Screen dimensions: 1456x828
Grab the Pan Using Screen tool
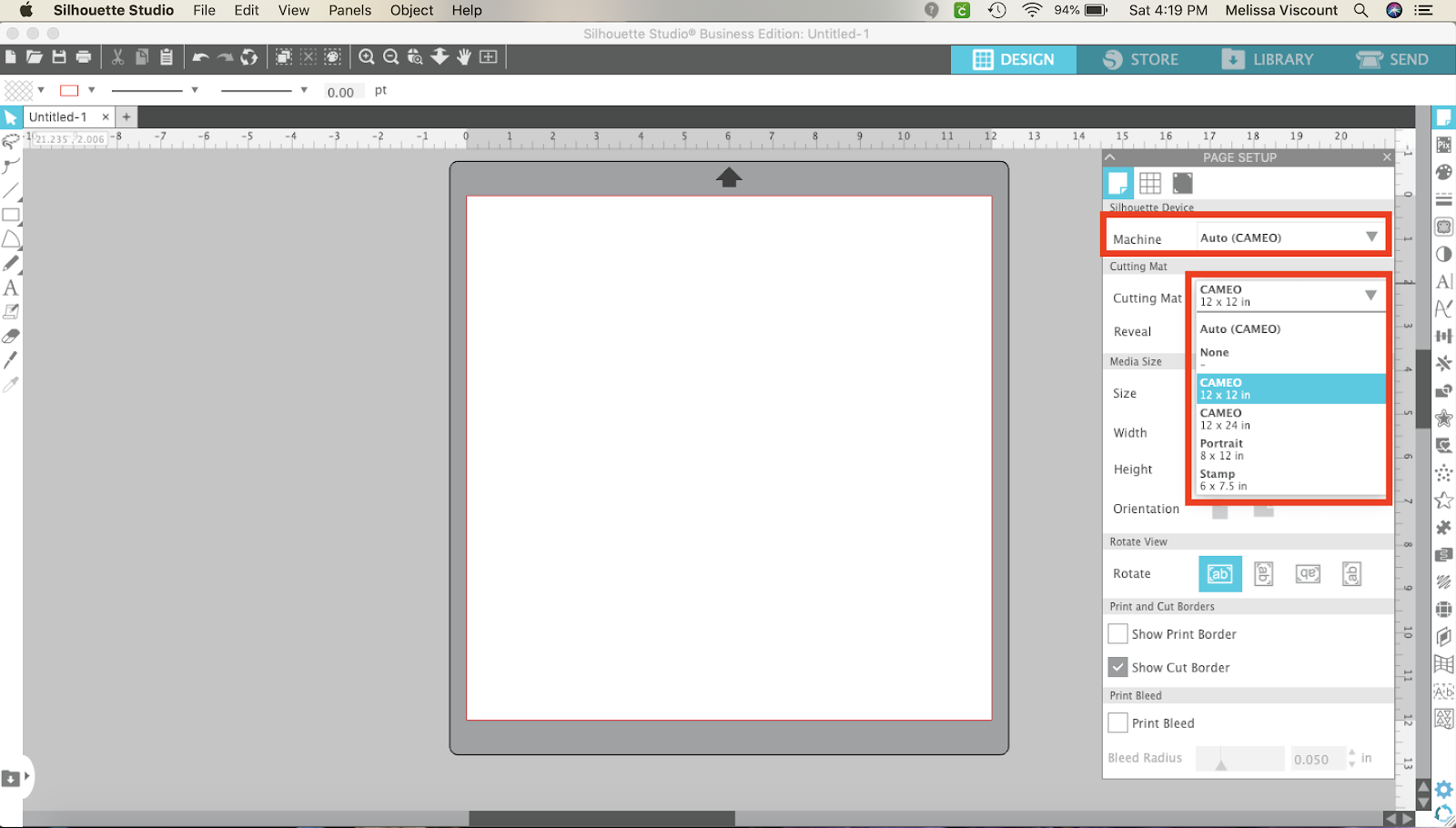point(463,56)
